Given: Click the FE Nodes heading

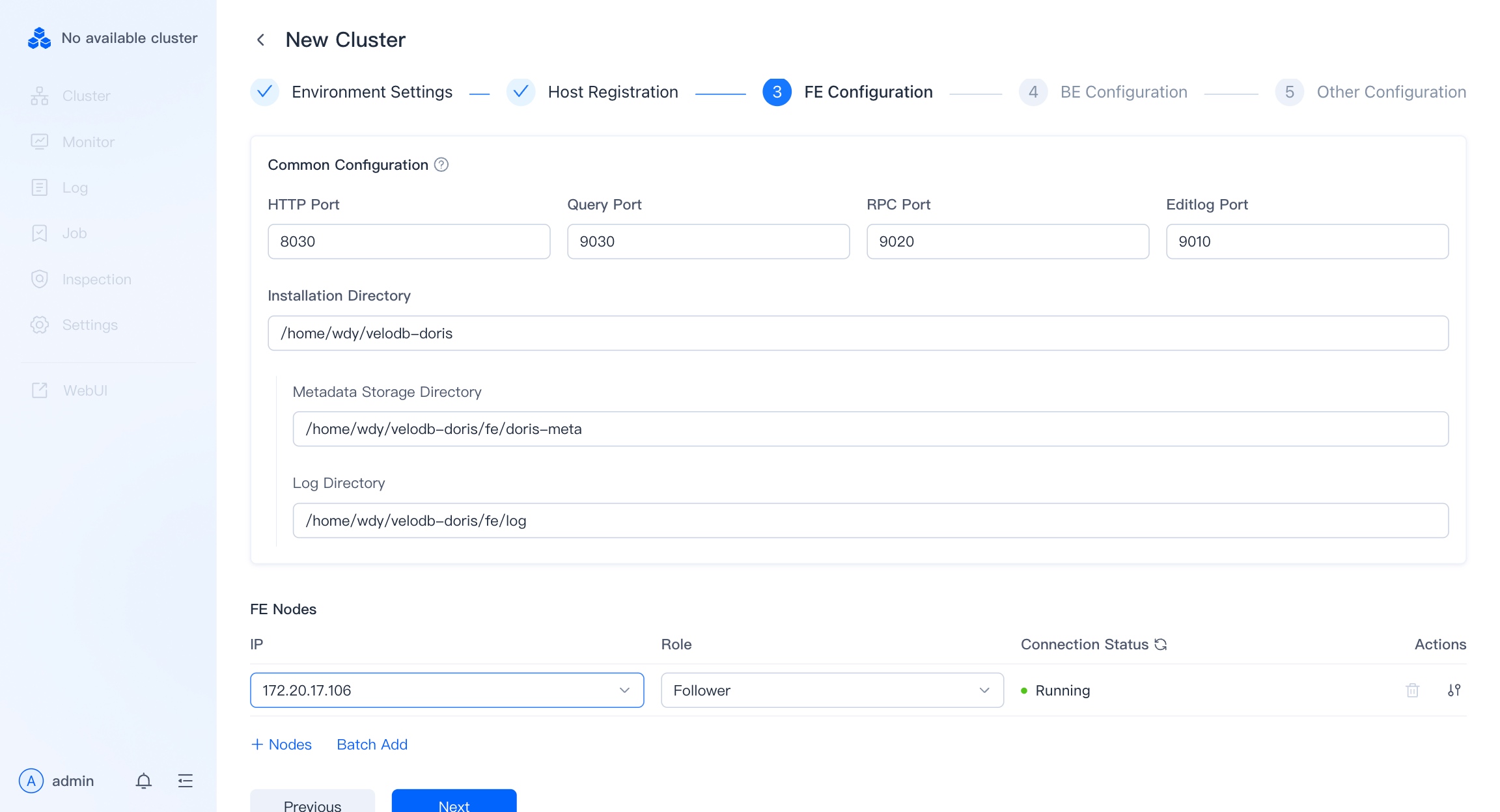Looking at the screenshot, I should tap(283, 609).
